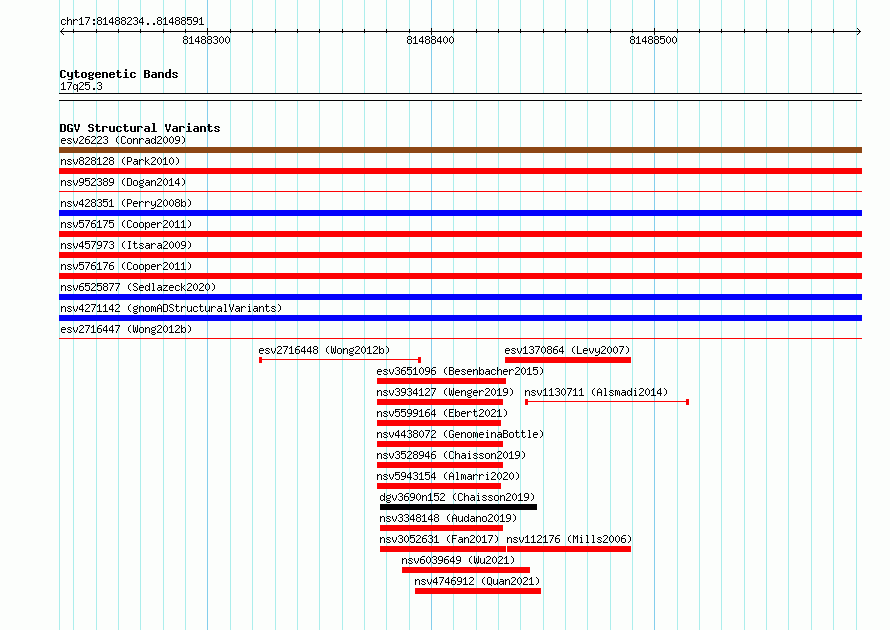This screenshot has width=890, height=630.
Task: Click dgv3690n152 (Chaisson2019) label
Action: pyautogui.click(x=457, y=497)
